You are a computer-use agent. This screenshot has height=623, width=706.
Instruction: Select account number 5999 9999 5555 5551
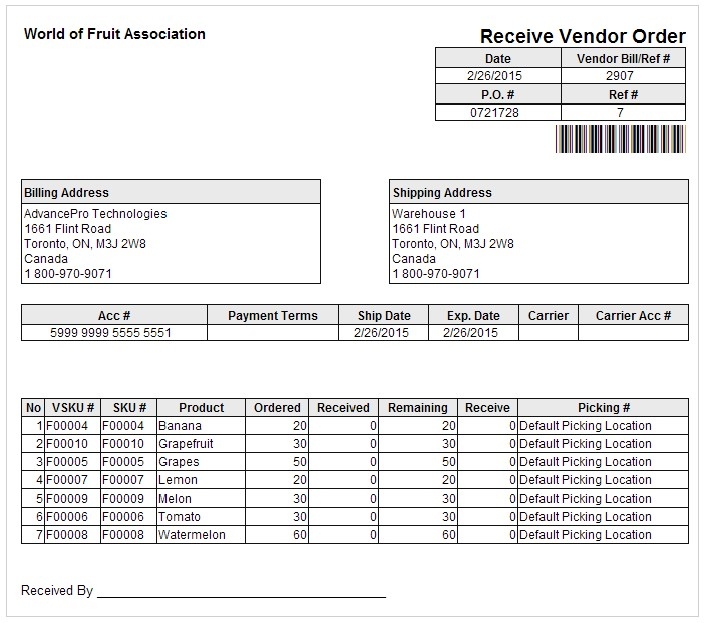tap(111, 333)
